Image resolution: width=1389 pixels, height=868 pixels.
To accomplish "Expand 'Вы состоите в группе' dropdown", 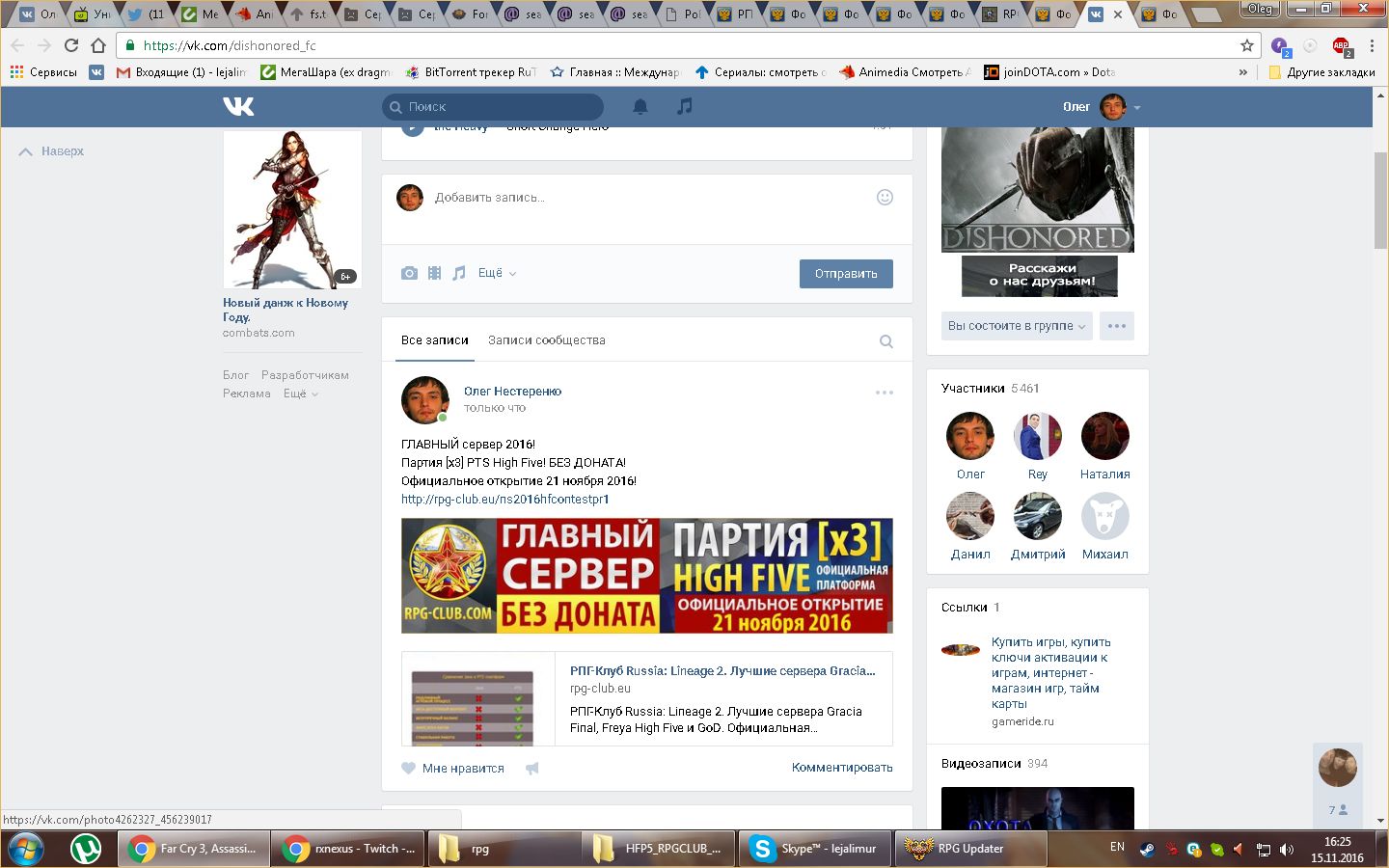I will click(x=1017, y=326).
